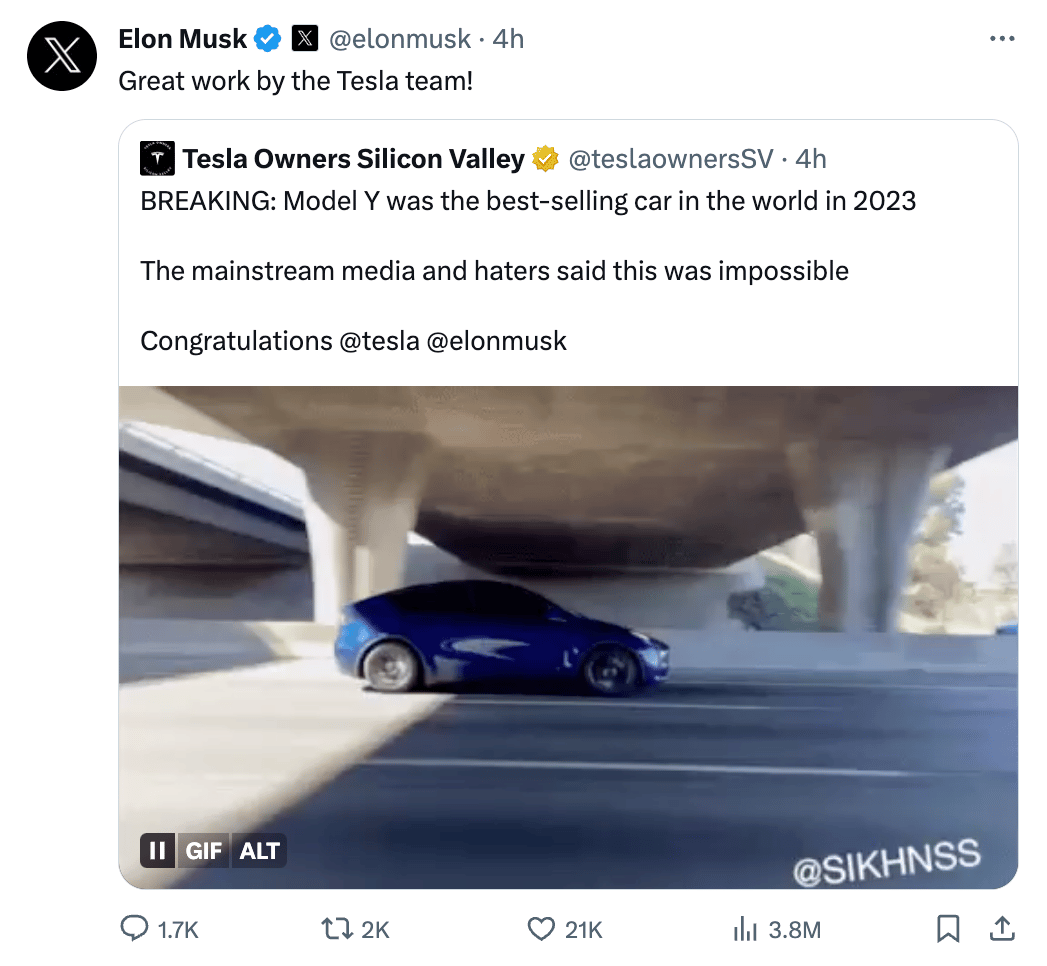Show the GIF's ALT description

260,851
